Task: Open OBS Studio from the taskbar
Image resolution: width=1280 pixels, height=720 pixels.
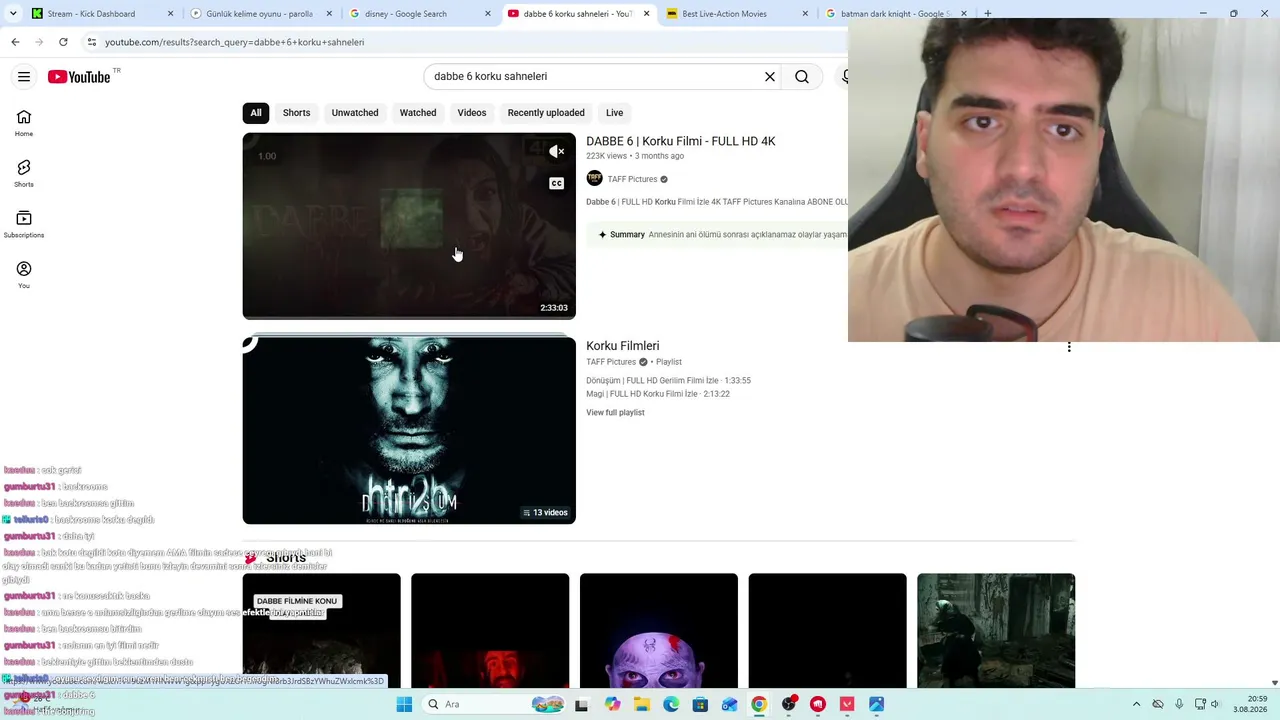Action: (789, 704)
